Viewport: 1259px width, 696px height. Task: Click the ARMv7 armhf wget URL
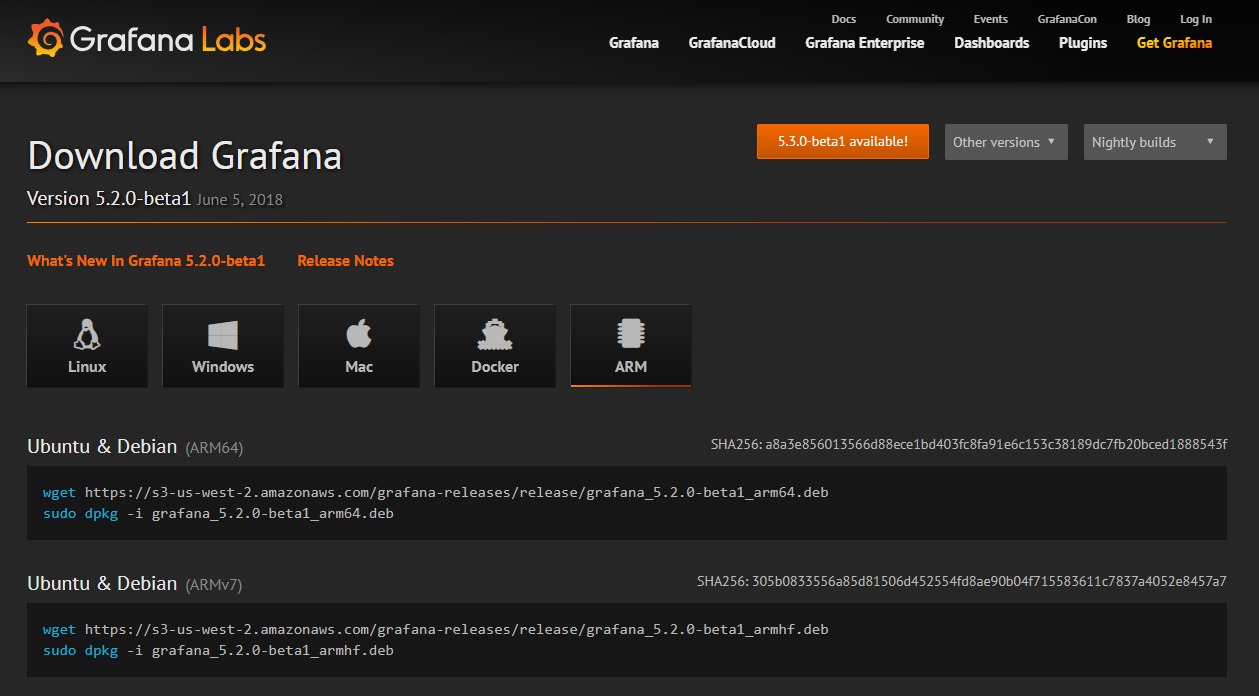(x=457, y=629)
